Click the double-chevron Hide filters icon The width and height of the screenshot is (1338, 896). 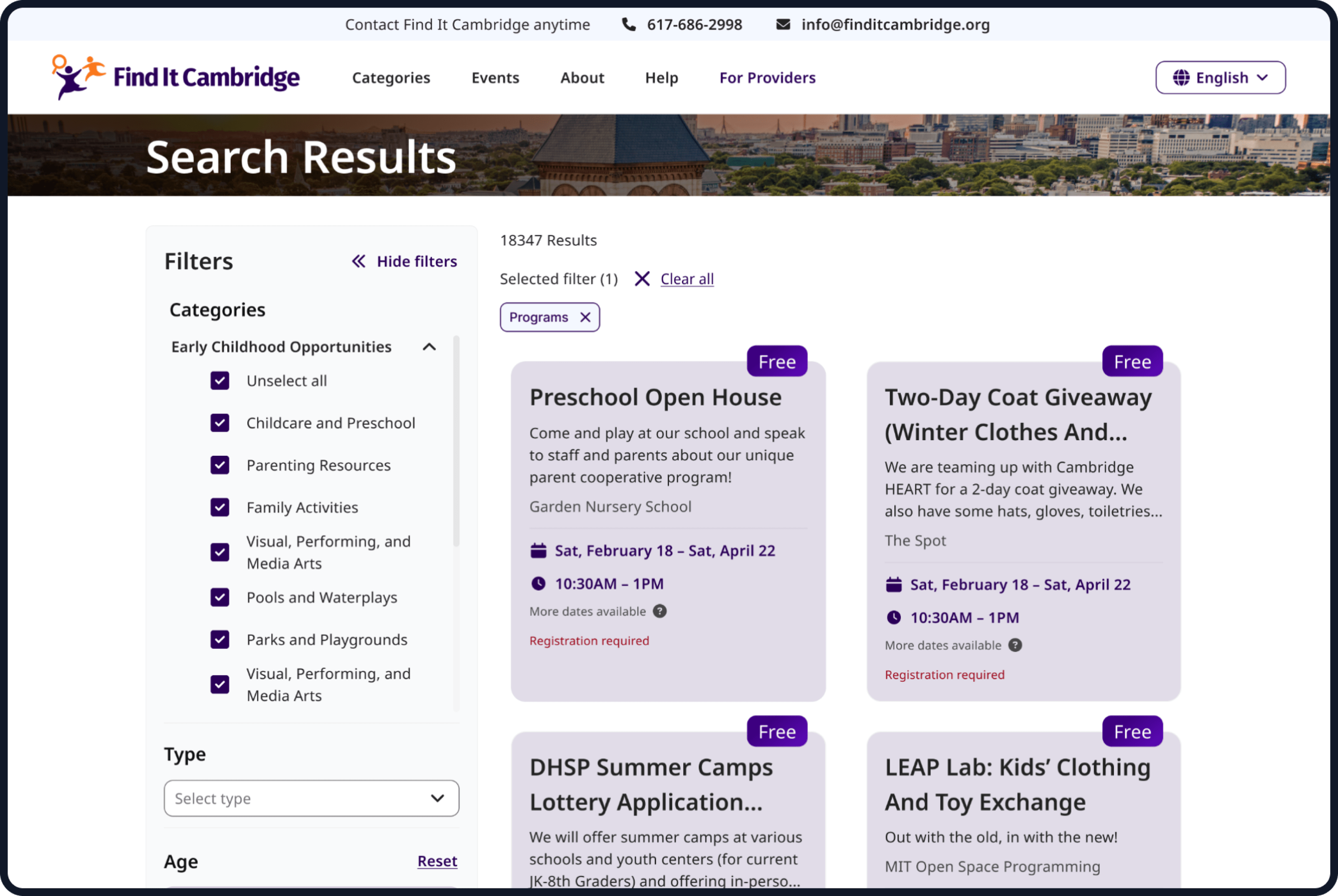point(359,261)
